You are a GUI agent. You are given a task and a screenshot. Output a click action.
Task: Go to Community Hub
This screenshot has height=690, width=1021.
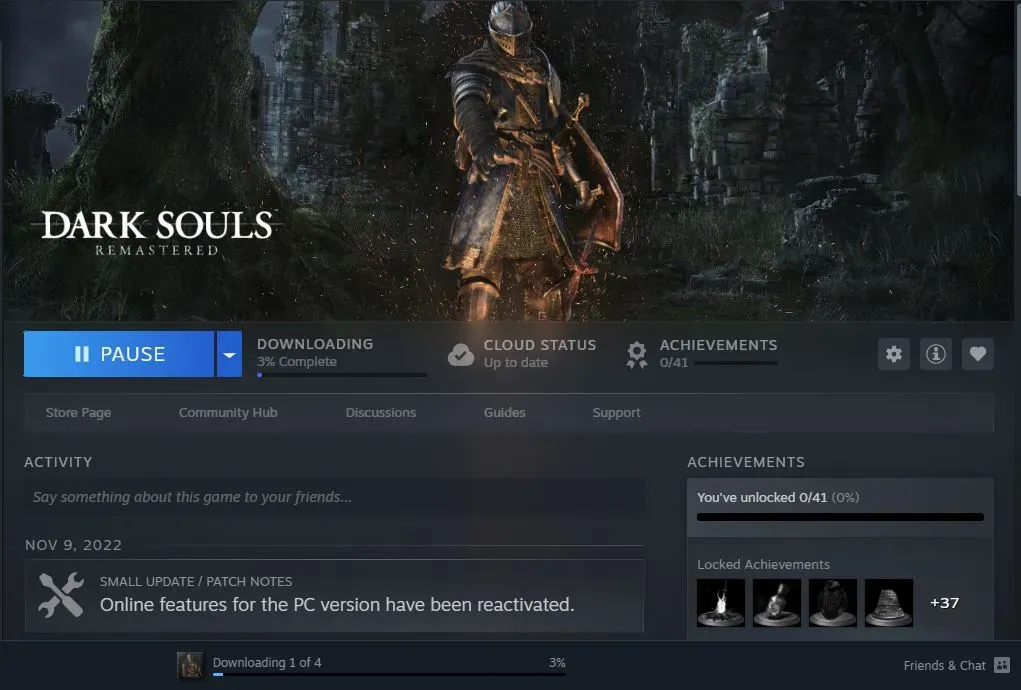(x=228, y=413)
